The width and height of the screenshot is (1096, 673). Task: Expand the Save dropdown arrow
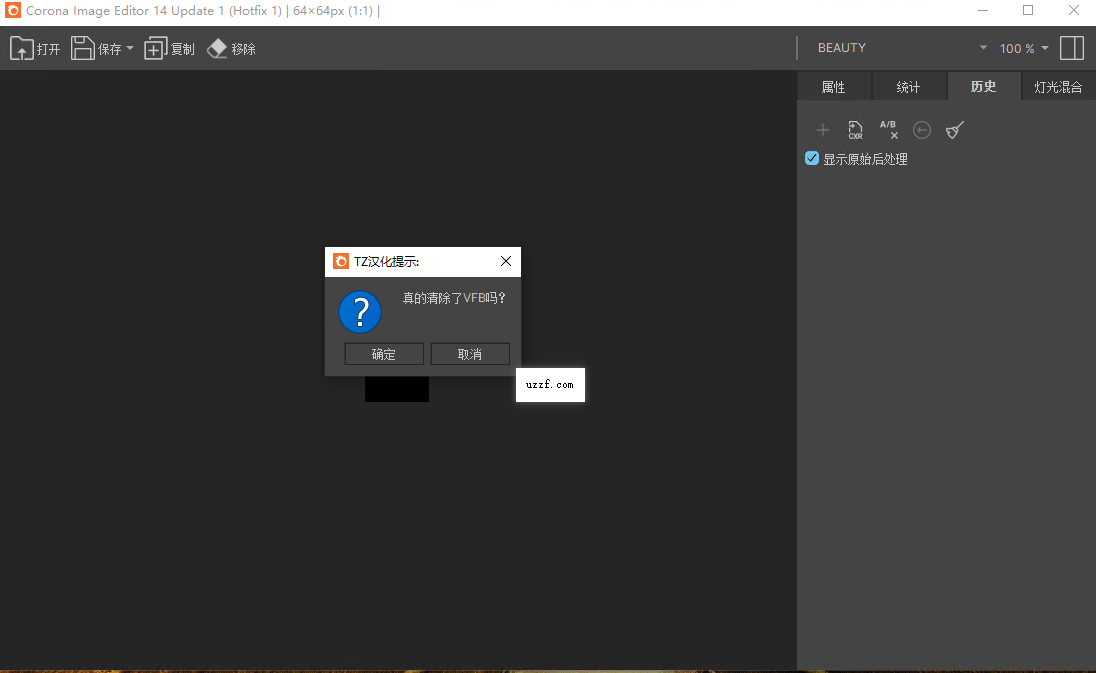(130, 49)
